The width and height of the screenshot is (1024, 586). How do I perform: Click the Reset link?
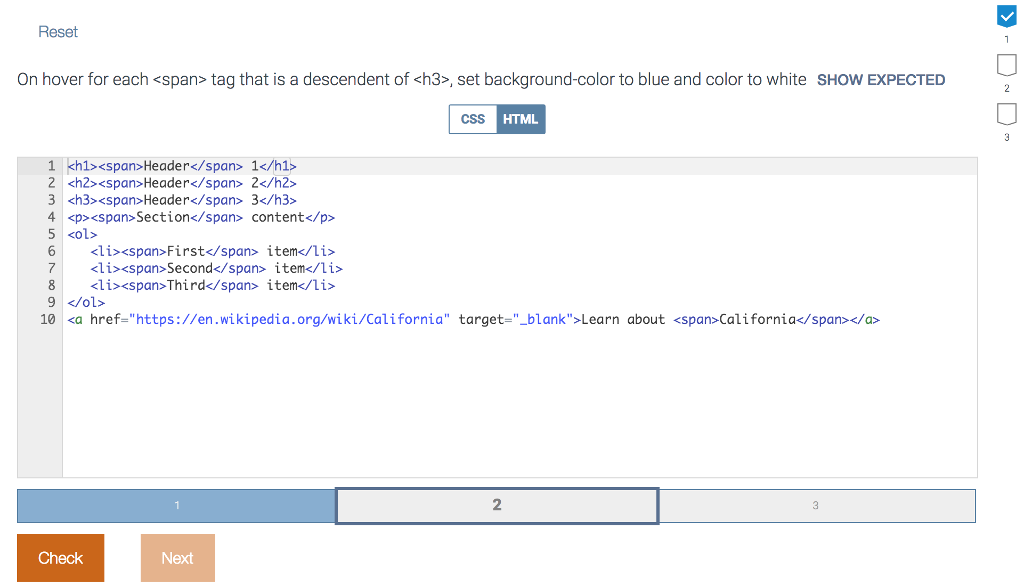pyautogui.click(x=57, y=31)
